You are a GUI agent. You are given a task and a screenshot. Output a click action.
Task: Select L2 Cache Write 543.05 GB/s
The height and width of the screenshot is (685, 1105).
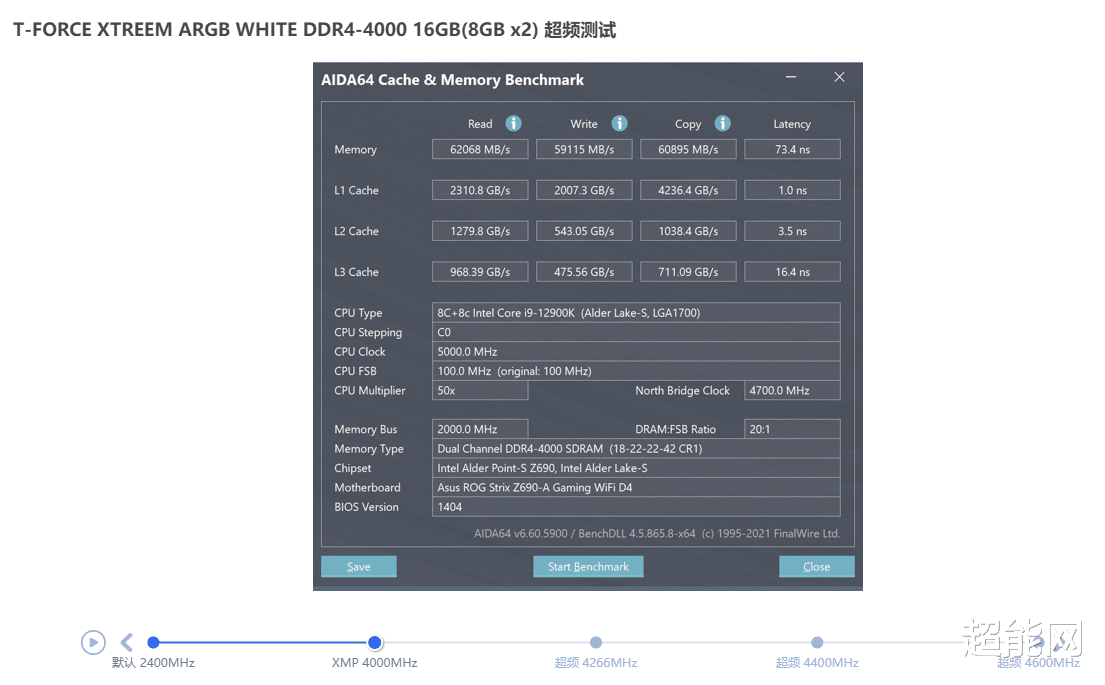pos(584,231)
